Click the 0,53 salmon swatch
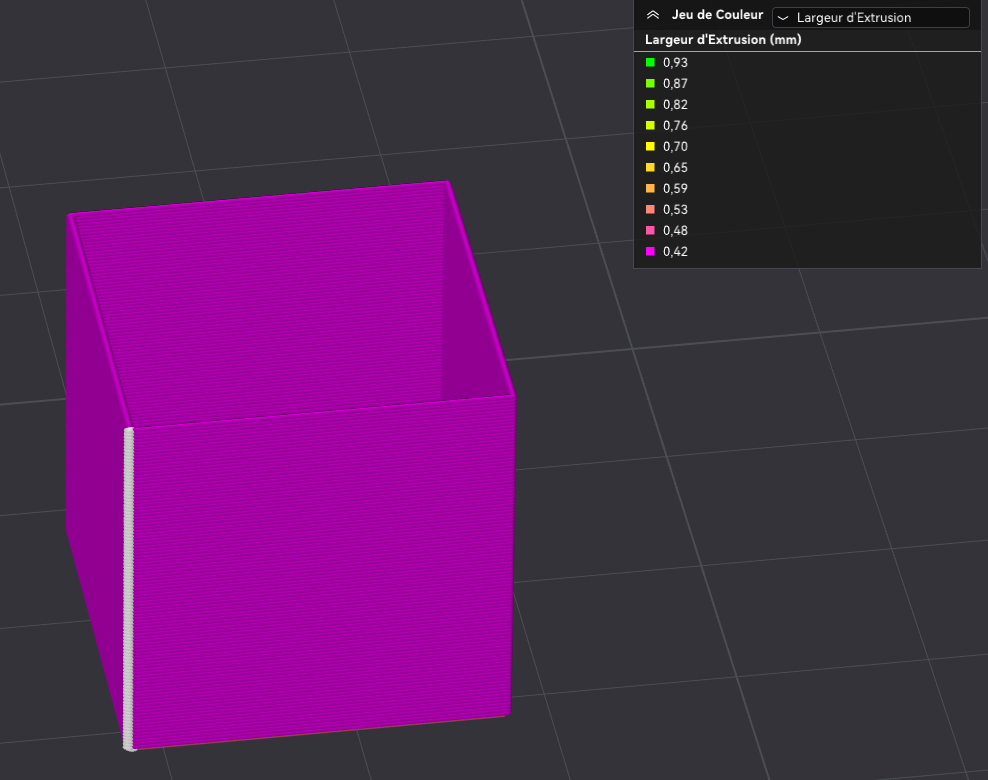 (650, 209)
